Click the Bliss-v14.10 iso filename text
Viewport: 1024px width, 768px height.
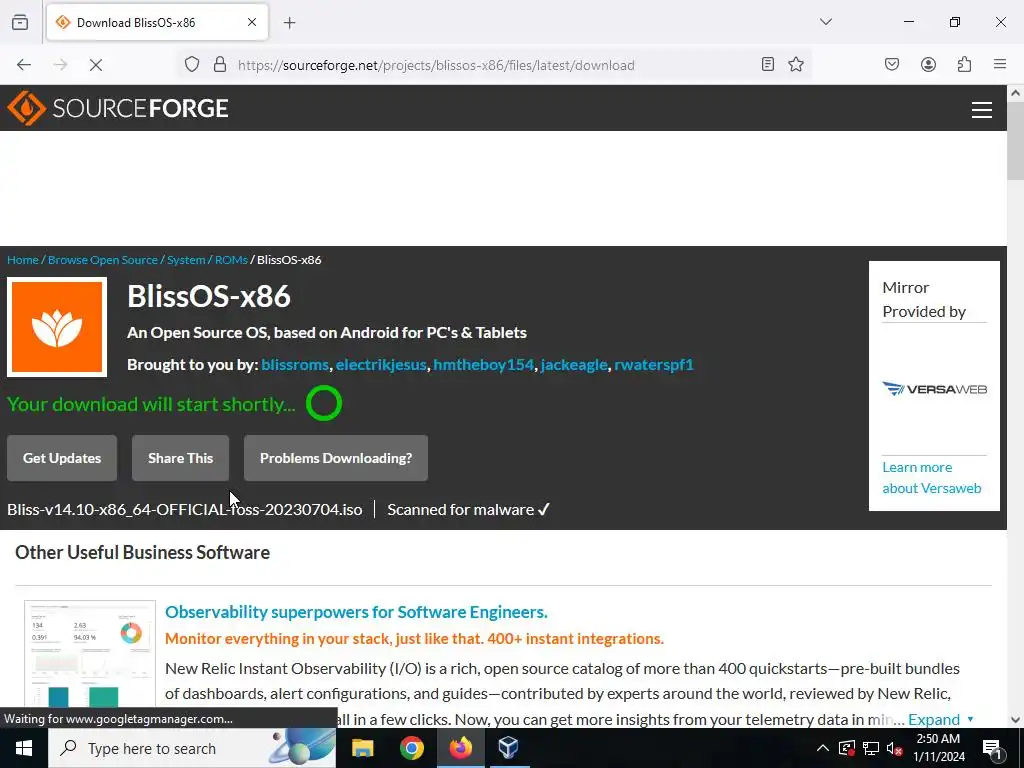click(185, 509)
